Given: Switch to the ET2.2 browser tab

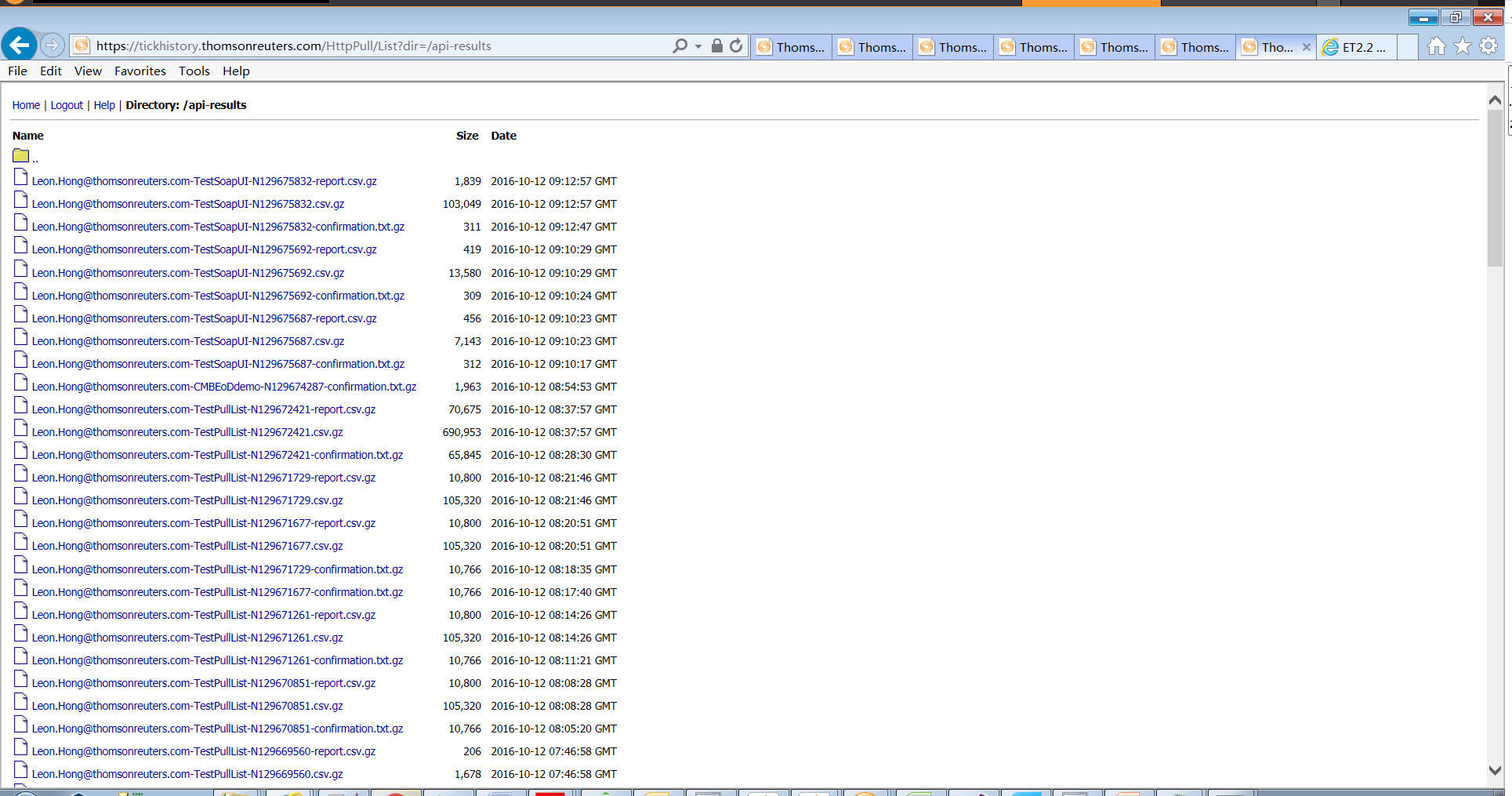Looking at the screenshot, I should tap(1356, 46).
